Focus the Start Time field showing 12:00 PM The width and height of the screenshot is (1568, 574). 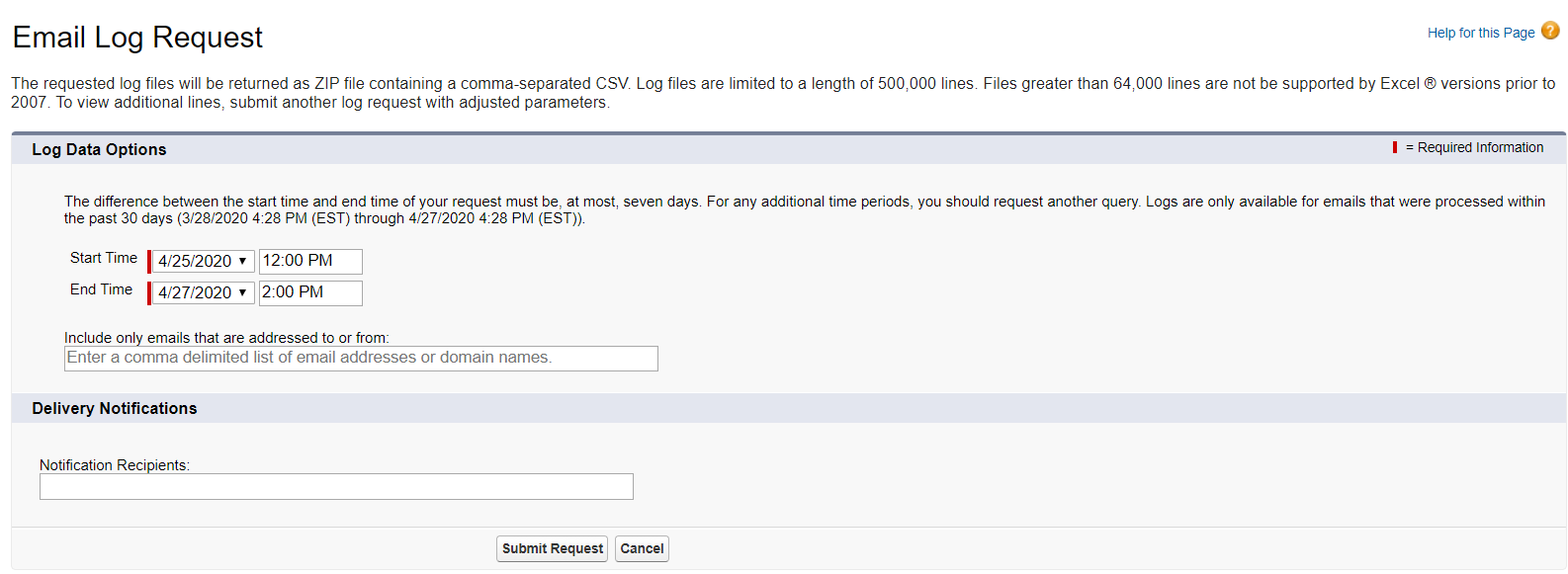pyautogui.click(x=310, y=261)
